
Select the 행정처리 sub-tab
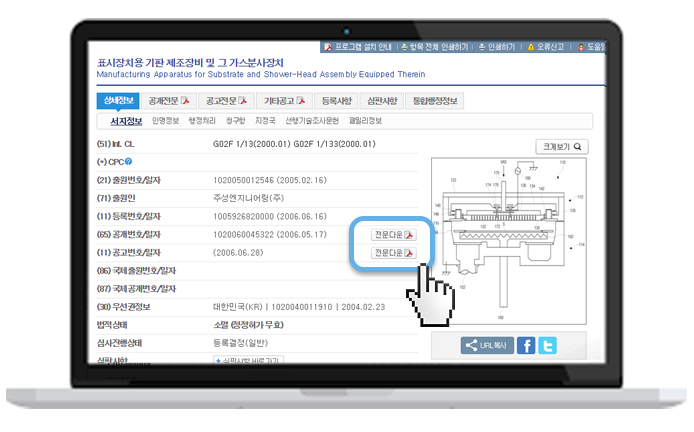pyautogui.click(x=202, y=121)
